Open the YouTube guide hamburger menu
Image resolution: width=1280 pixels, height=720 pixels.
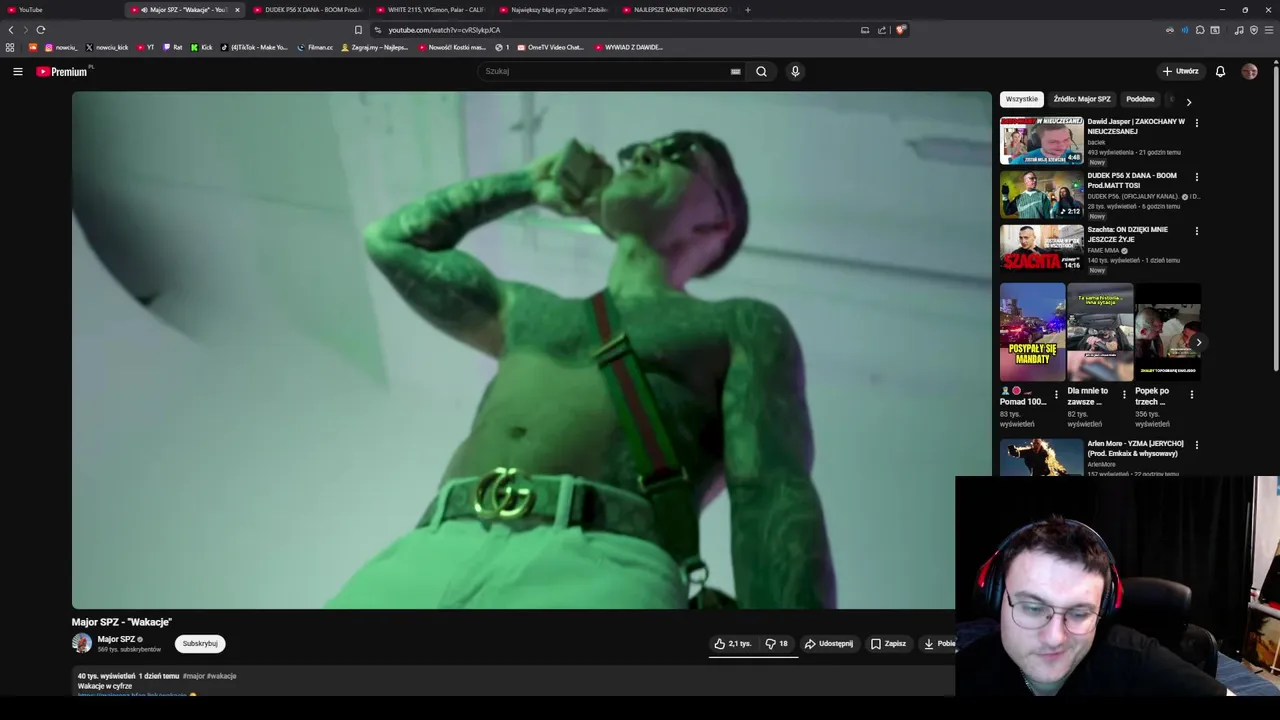17,71
